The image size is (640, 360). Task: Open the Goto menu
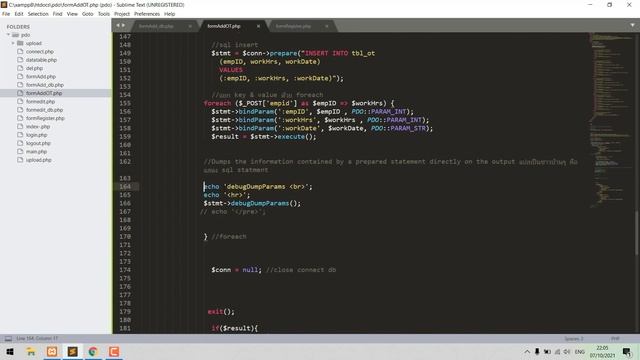coord(88,14)
